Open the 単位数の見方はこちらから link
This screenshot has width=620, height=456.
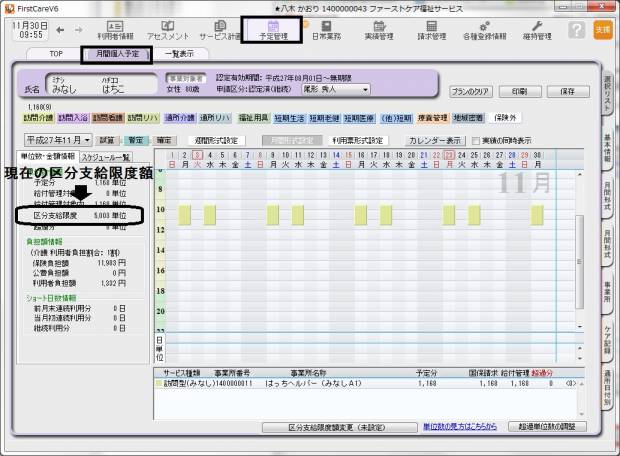click(x=461, y=426)
